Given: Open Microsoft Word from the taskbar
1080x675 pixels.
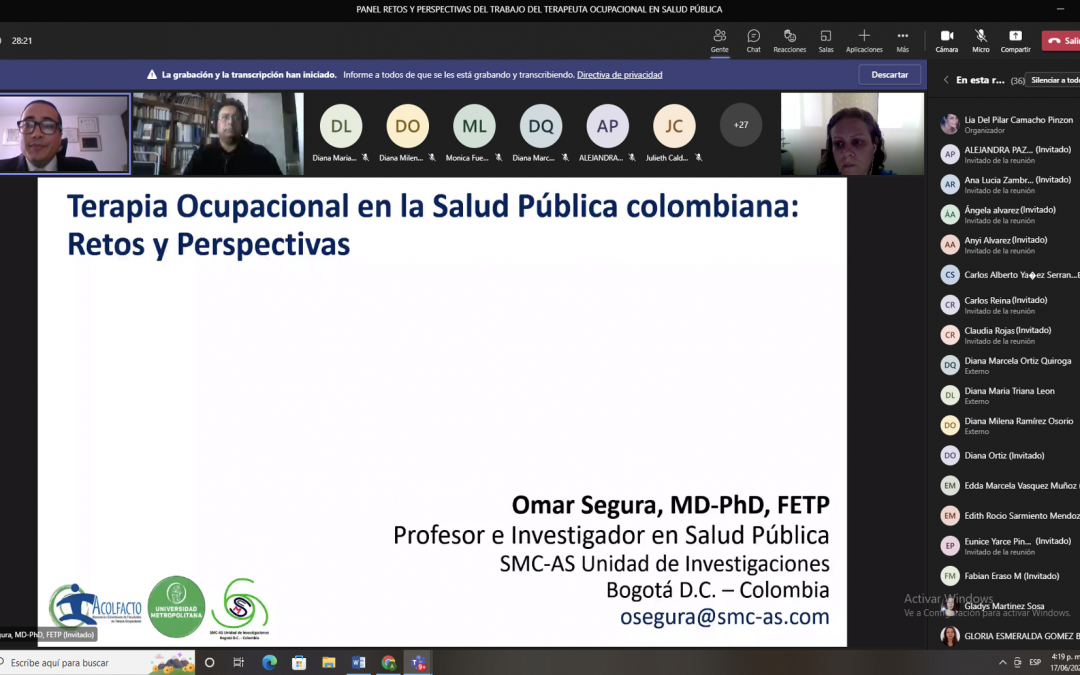Looking at the screenshot, I should coord(358,662).
